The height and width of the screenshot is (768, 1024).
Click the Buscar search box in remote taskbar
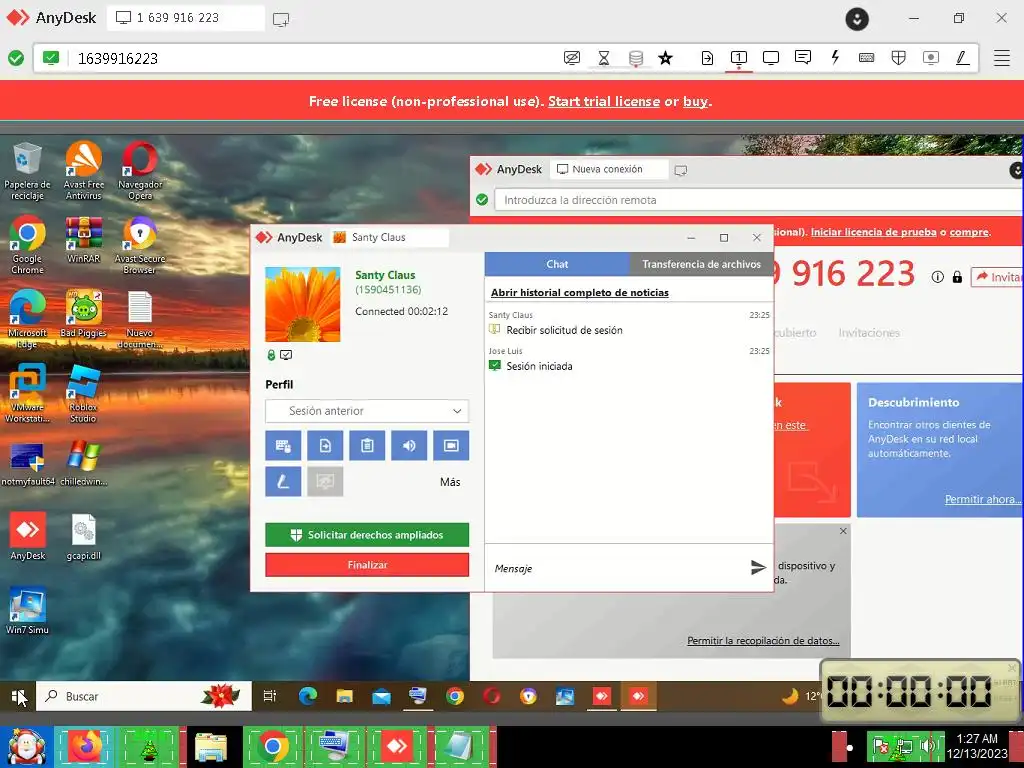(144, 696)
